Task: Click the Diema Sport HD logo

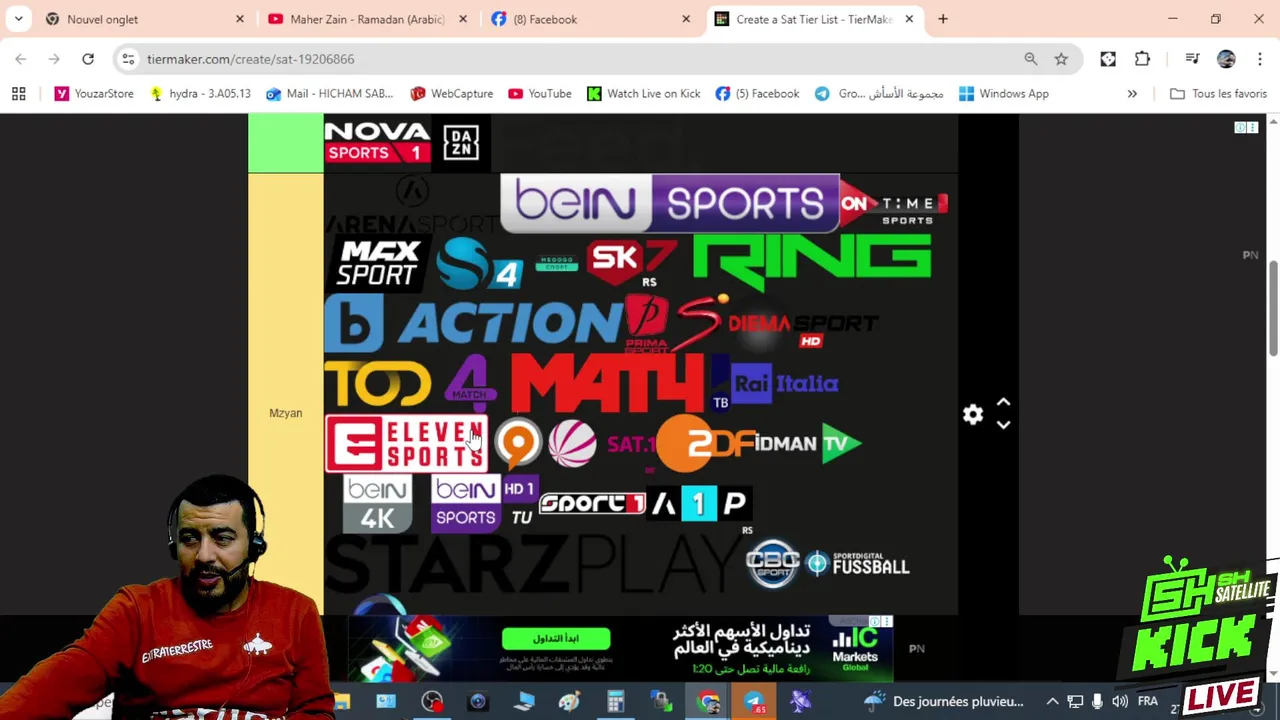Action: [802, 325]
